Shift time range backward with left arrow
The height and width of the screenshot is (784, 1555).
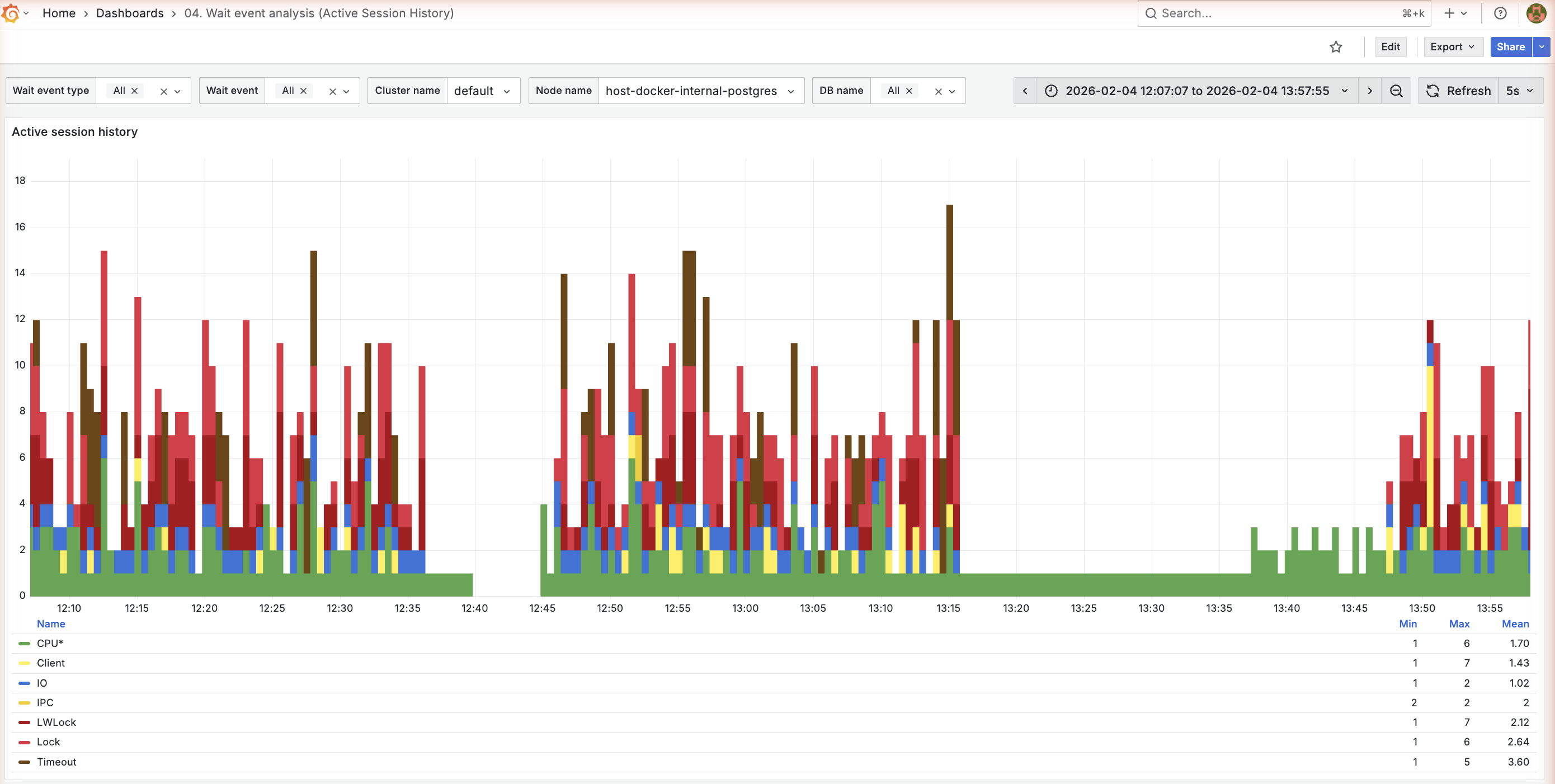click(x=1024, y=91)
